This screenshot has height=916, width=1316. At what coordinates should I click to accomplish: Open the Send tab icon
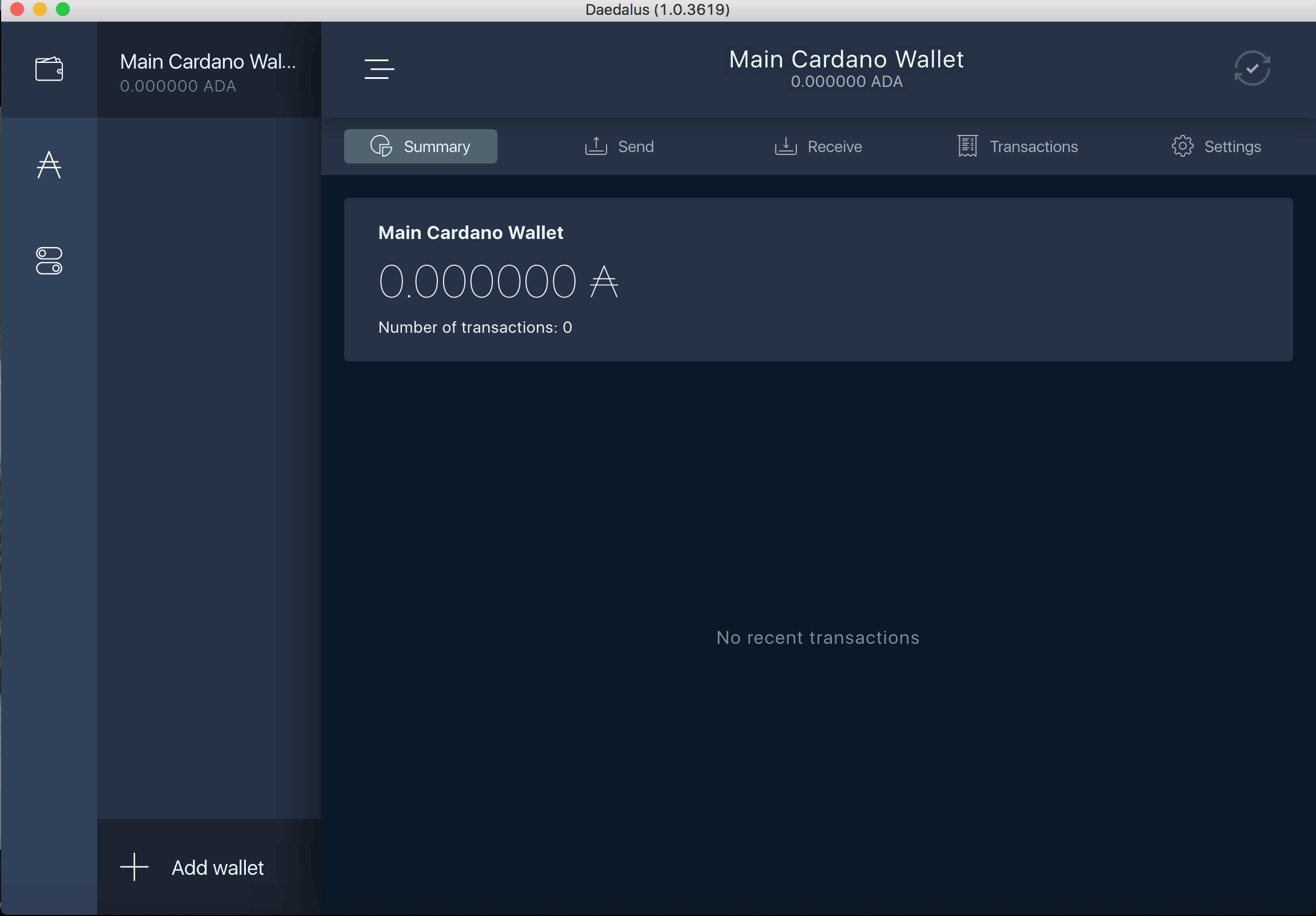coord(596,147)
